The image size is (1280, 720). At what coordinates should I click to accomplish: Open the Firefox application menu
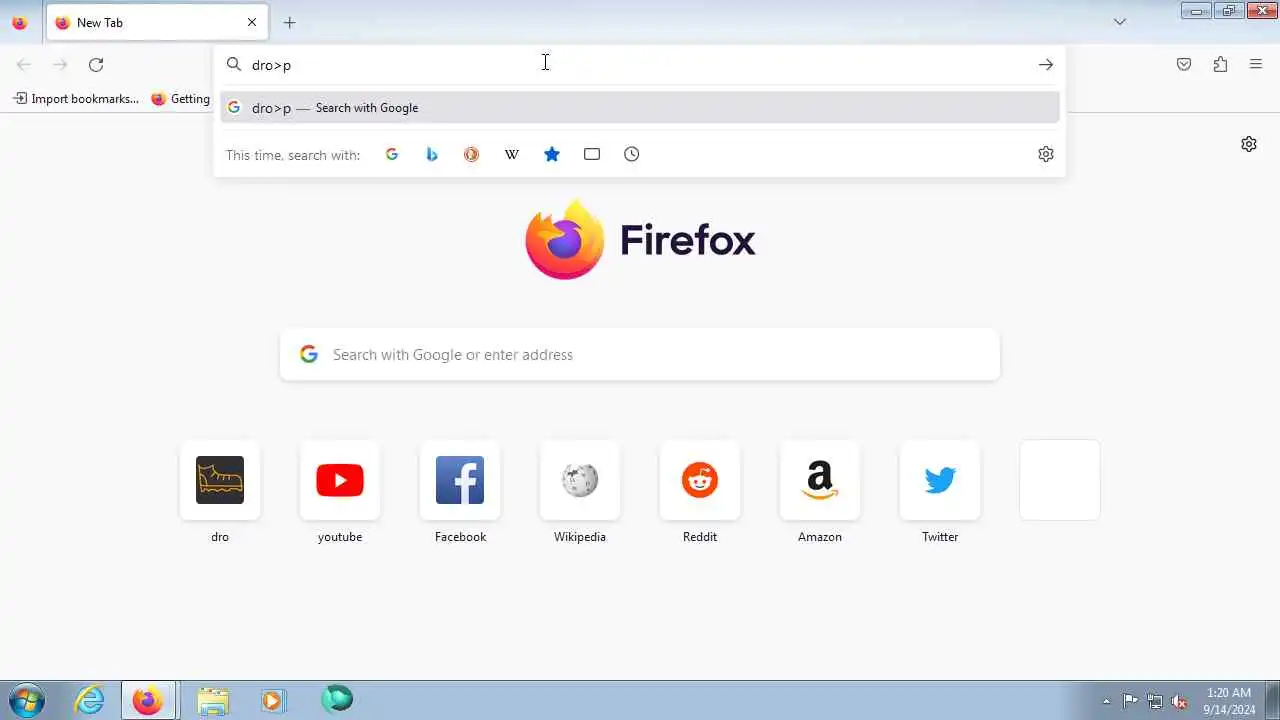1256,65
